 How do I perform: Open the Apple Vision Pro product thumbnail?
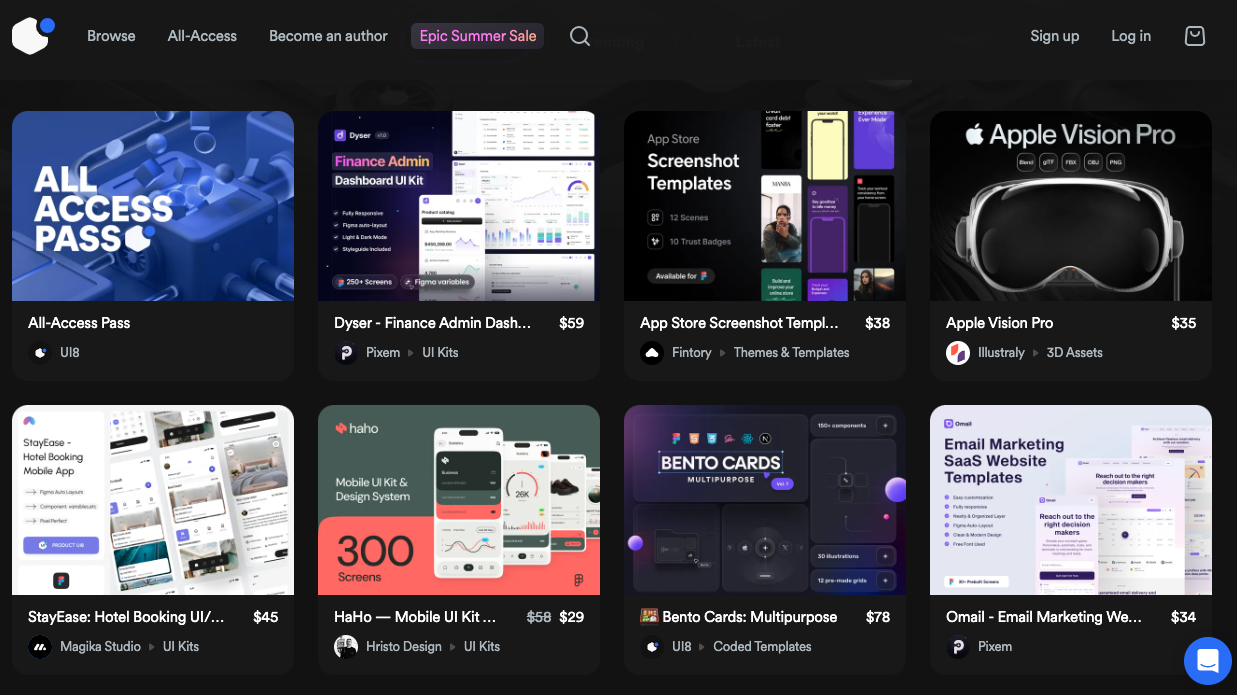coord(1070,205)
